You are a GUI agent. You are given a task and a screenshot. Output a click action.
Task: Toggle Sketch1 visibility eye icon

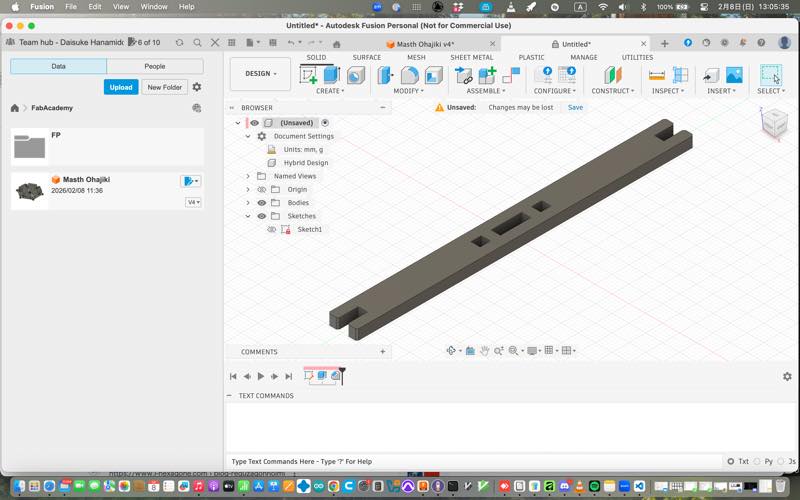271,229
